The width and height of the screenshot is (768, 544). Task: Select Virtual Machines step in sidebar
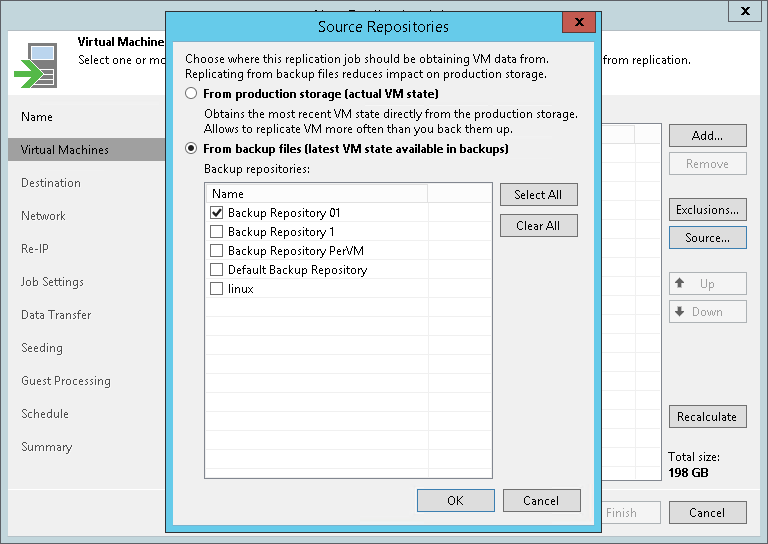[x=87, y=150]
